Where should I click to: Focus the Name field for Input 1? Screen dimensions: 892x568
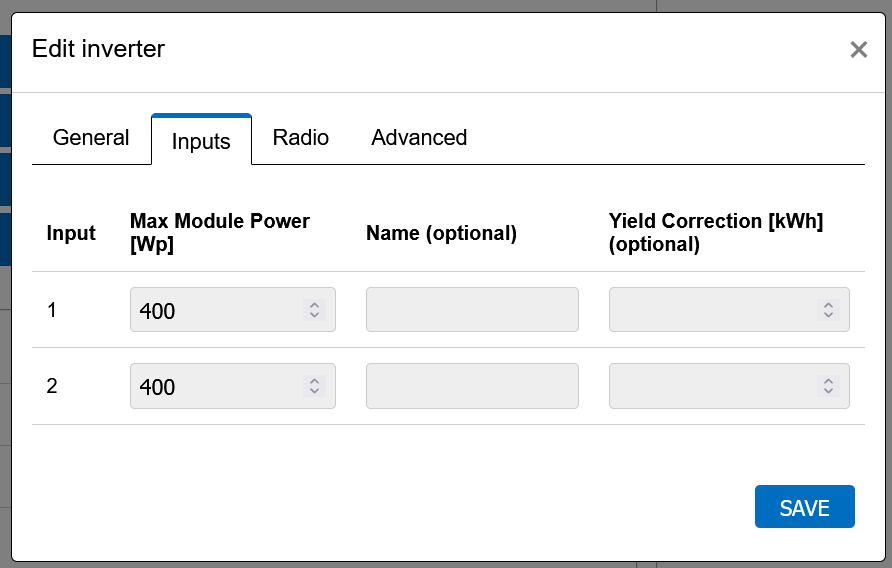pyautogui.click(x=472, y=310)
